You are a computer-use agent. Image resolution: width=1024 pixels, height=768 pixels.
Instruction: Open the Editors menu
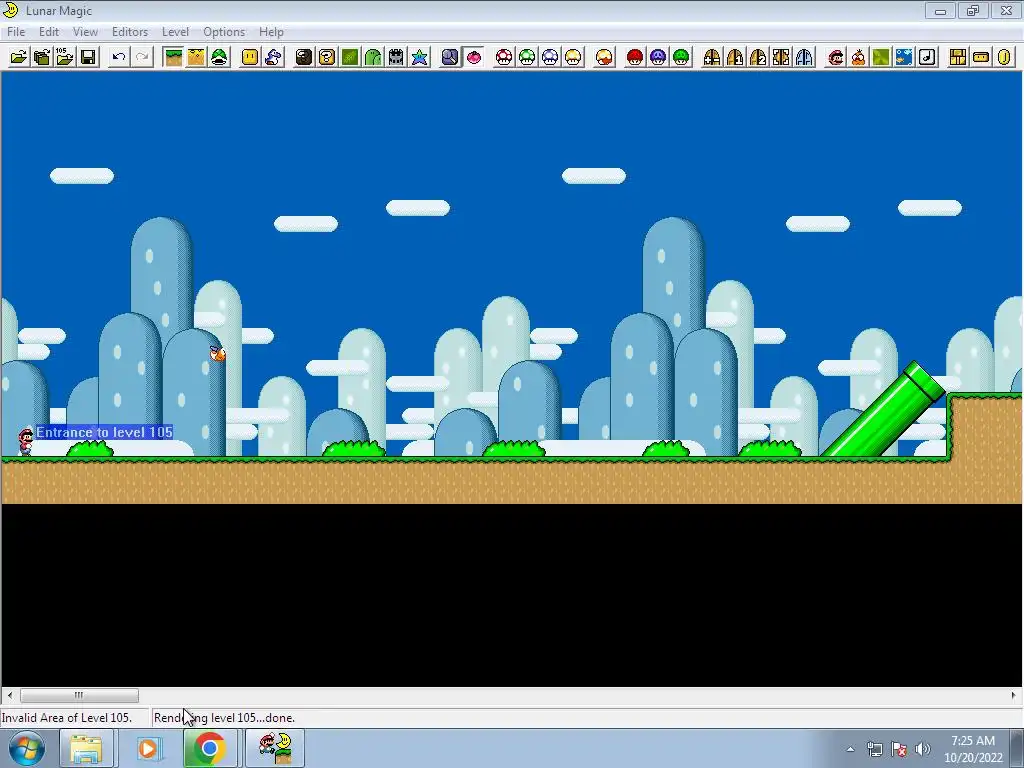point(130,31)
